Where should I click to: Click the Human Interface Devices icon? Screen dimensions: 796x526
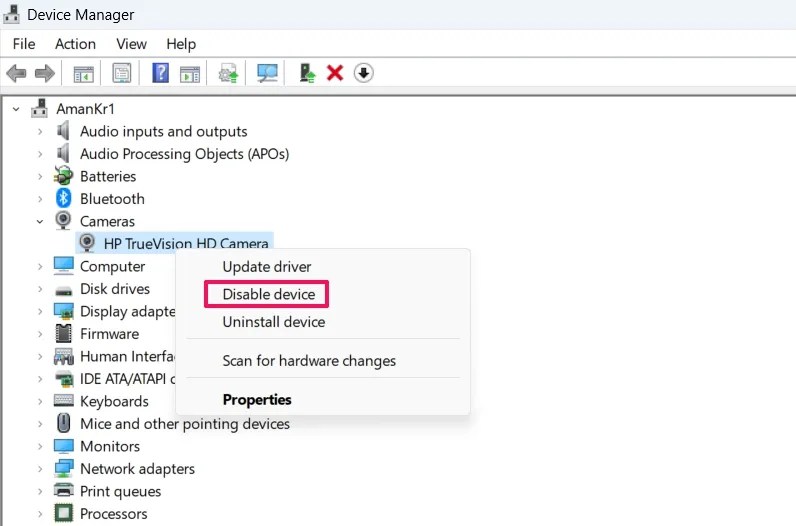pos(63,356)
